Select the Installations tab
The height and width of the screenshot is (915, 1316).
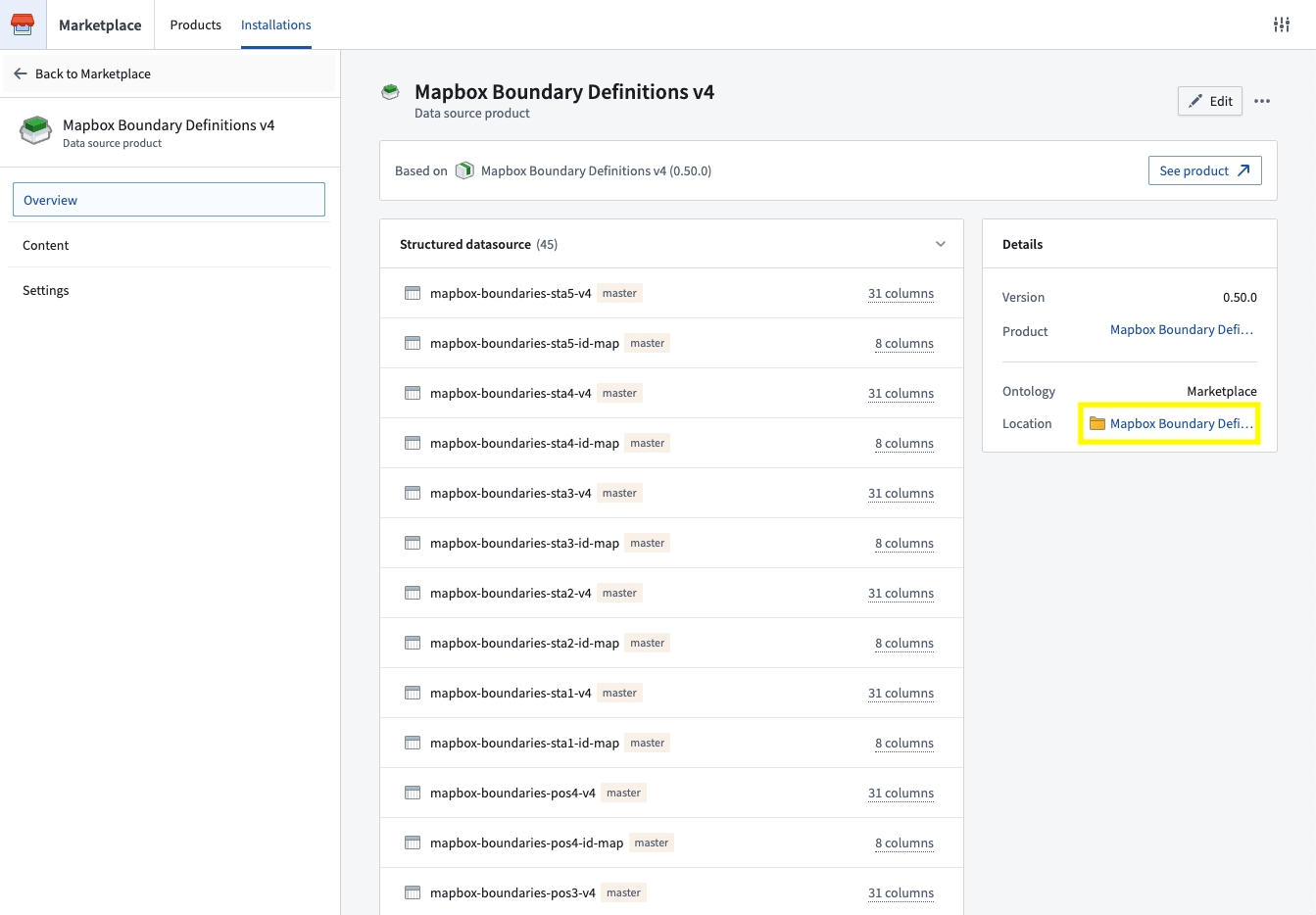(276, 24)
